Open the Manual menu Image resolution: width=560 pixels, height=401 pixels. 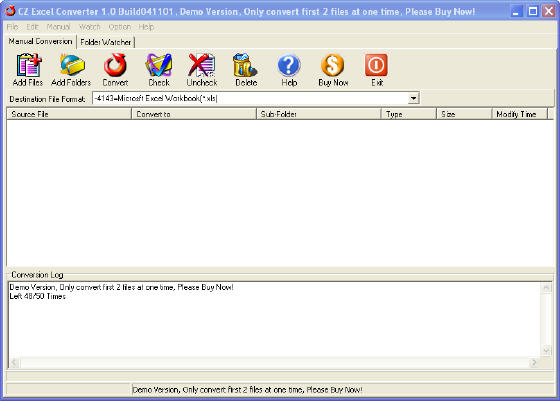point(59,27)
